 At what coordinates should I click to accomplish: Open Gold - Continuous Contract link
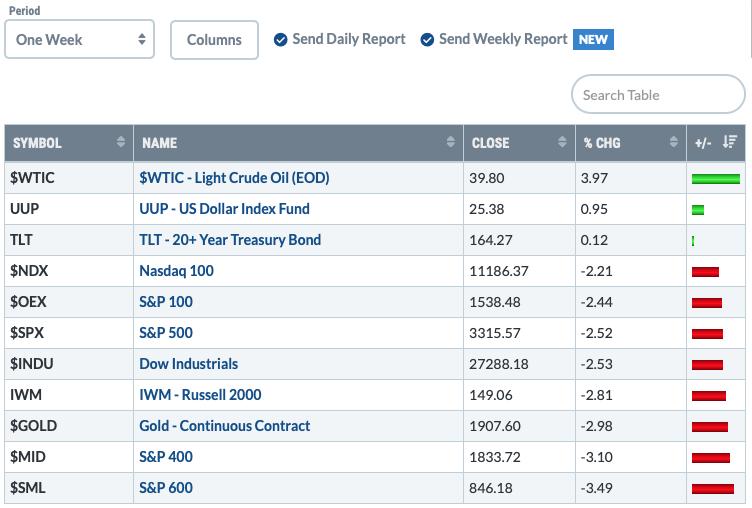[224, 426]
